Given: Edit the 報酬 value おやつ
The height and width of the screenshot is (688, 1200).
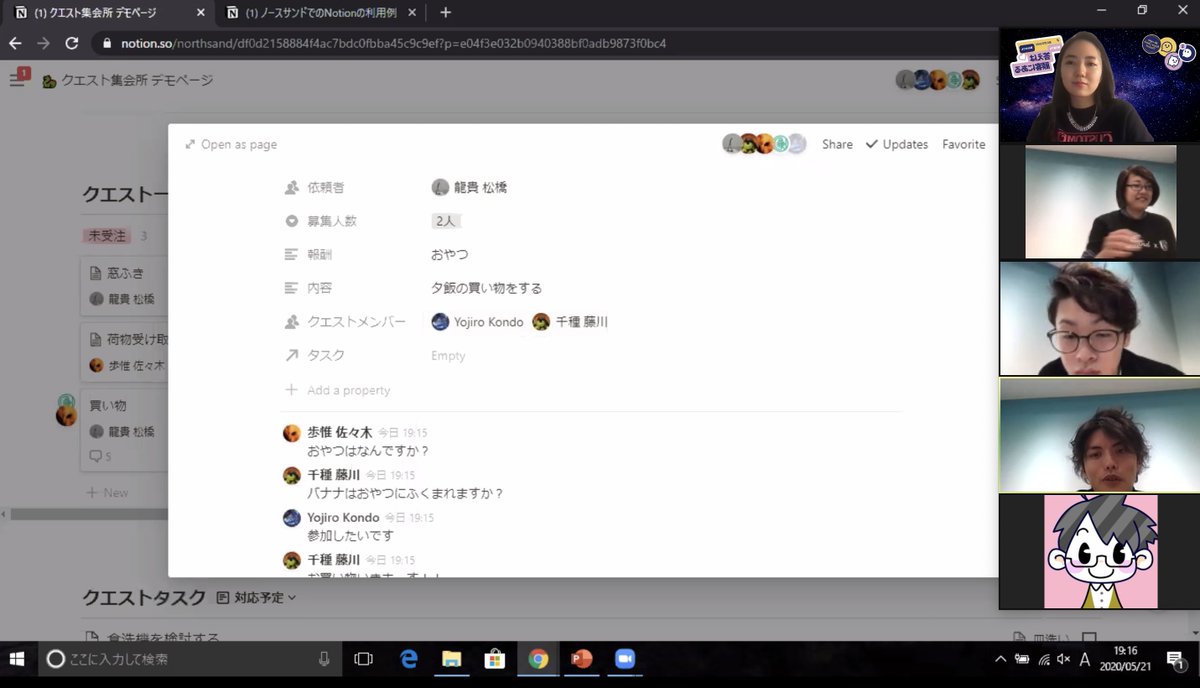Looking at the screenshot, I should coord(449,255).
